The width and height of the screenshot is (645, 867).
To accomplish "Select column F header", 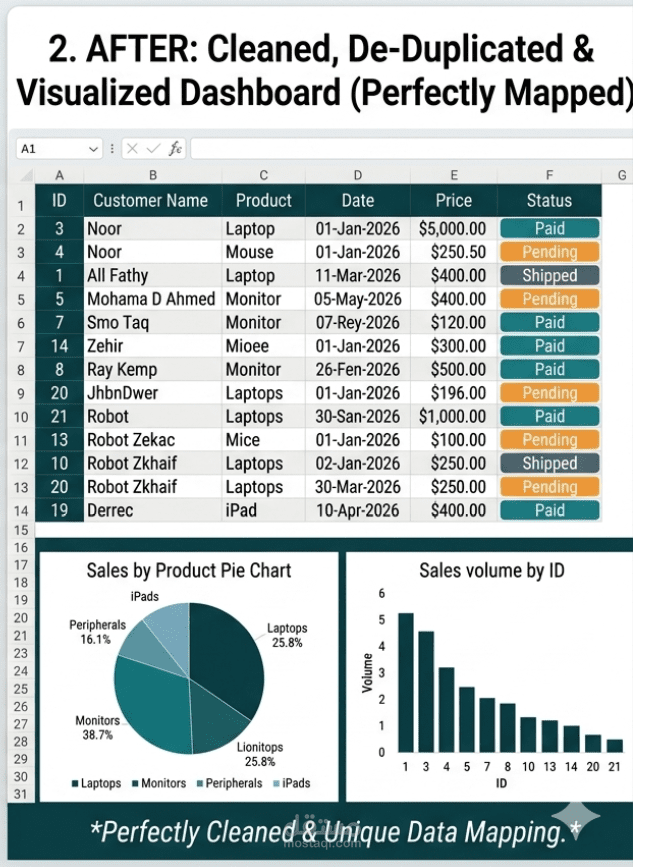I will (549, 175).
